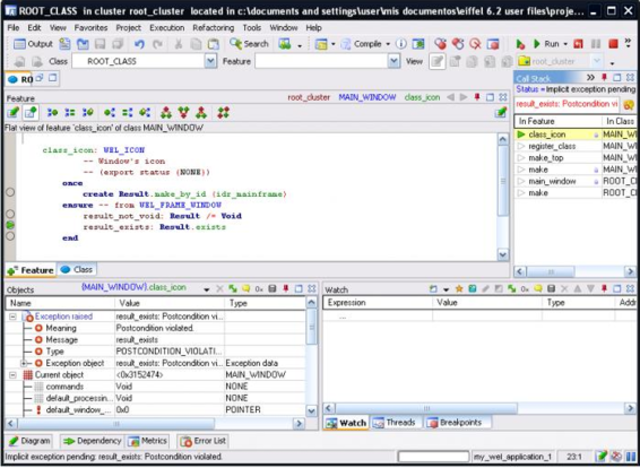Screen dimensions: 640x468
Task: Click the Undo arrow icon
Action: [x=139, y=44]
